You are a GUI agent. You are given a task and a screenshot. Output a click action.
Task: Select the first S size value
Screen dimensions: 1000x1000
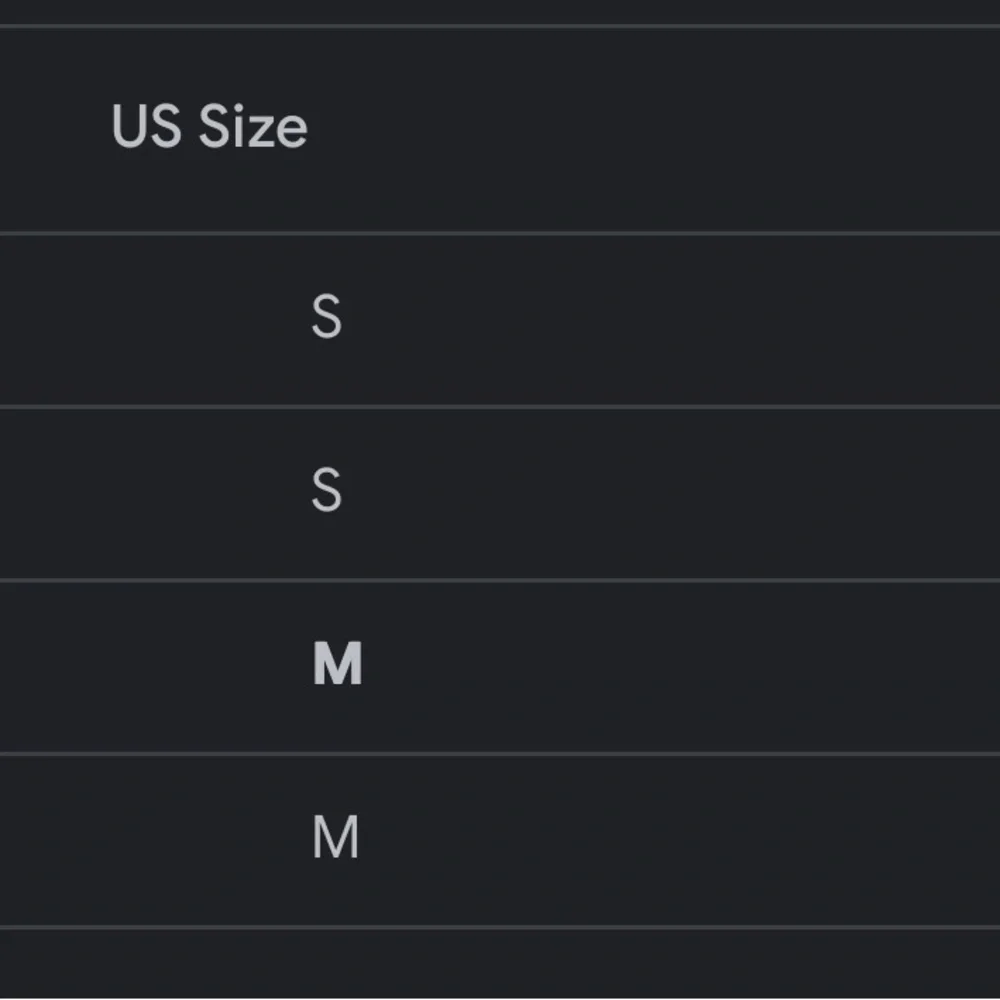[327, 318]
